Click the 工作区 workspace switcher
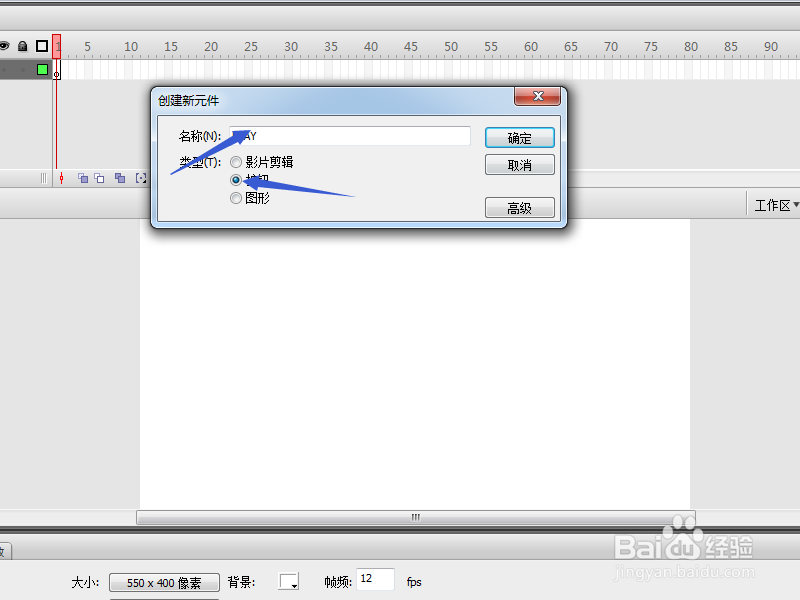Viewport: 800px width, 600px height. pyautogui.click(x=773, y=205)
